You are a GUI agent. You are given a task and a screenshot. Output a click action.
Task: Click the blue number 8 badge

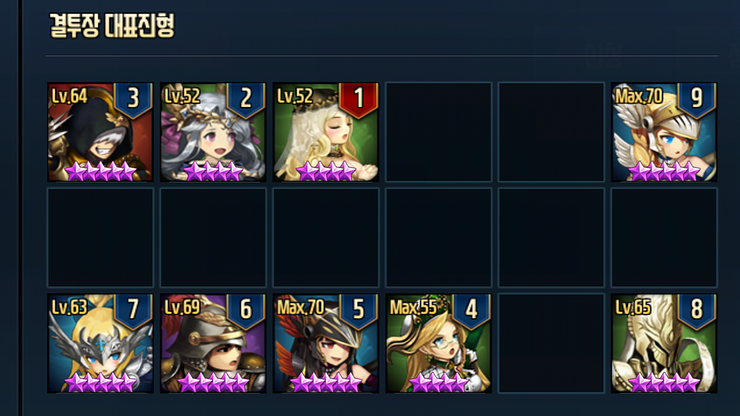point(697,311)
